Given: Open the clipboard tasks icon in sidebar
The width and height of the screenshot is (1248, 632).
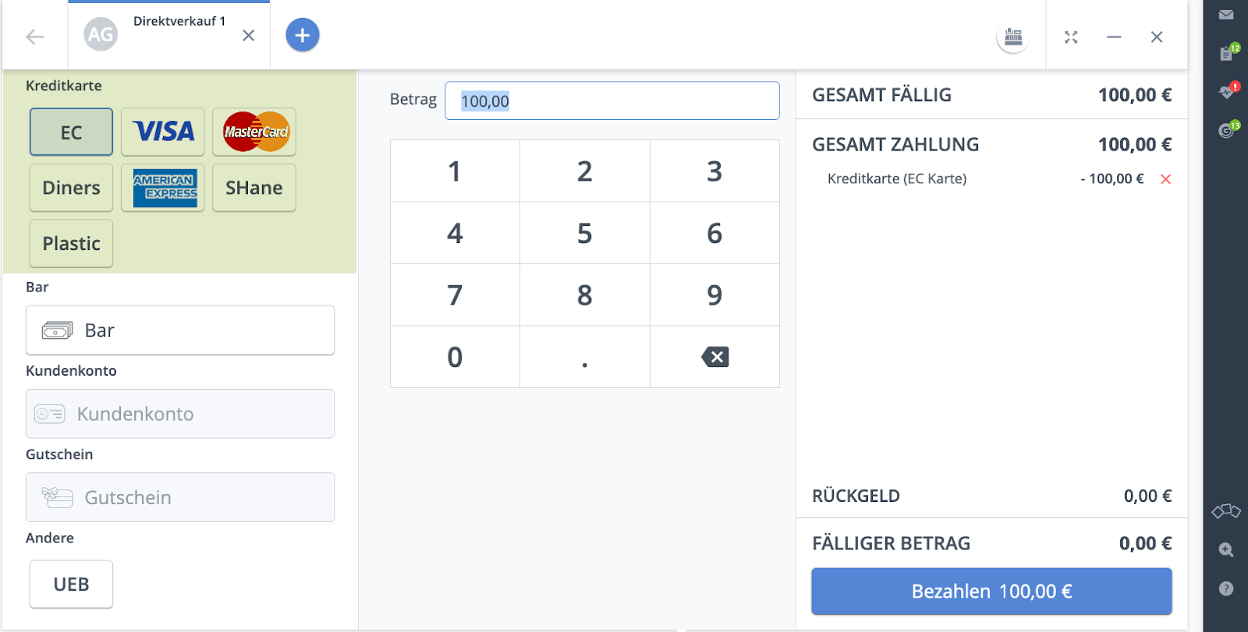Looking at the screenshot, I should point(1226,53).
